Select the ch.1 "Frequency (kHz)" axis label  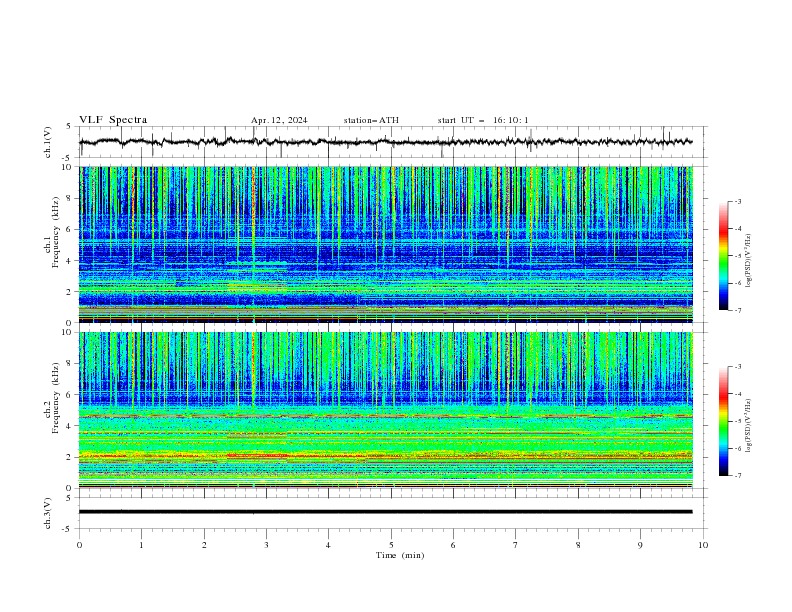tap(56, 233)
